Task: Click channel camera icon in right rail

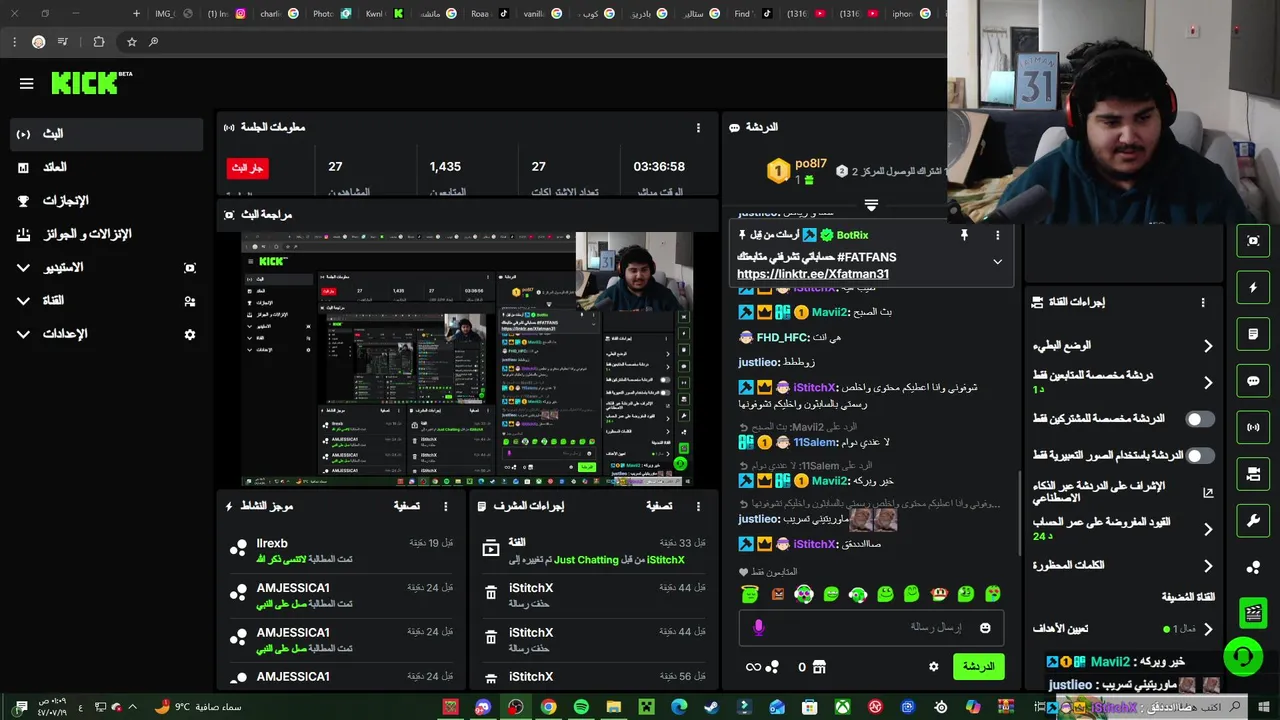Action: 1253,474
